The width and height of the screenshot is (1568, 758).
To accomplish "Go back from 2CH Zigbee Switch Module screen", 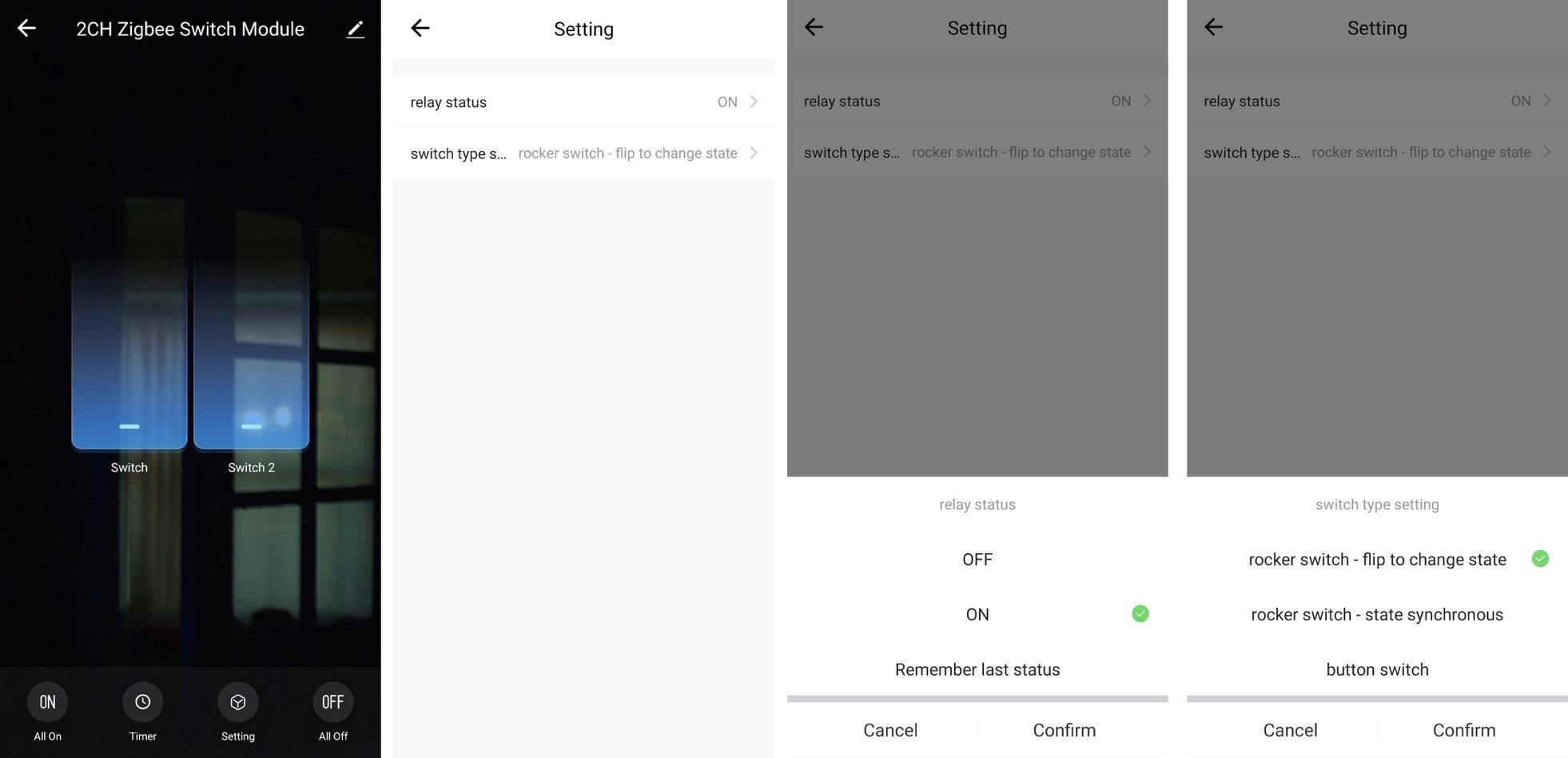I will 26,29.
